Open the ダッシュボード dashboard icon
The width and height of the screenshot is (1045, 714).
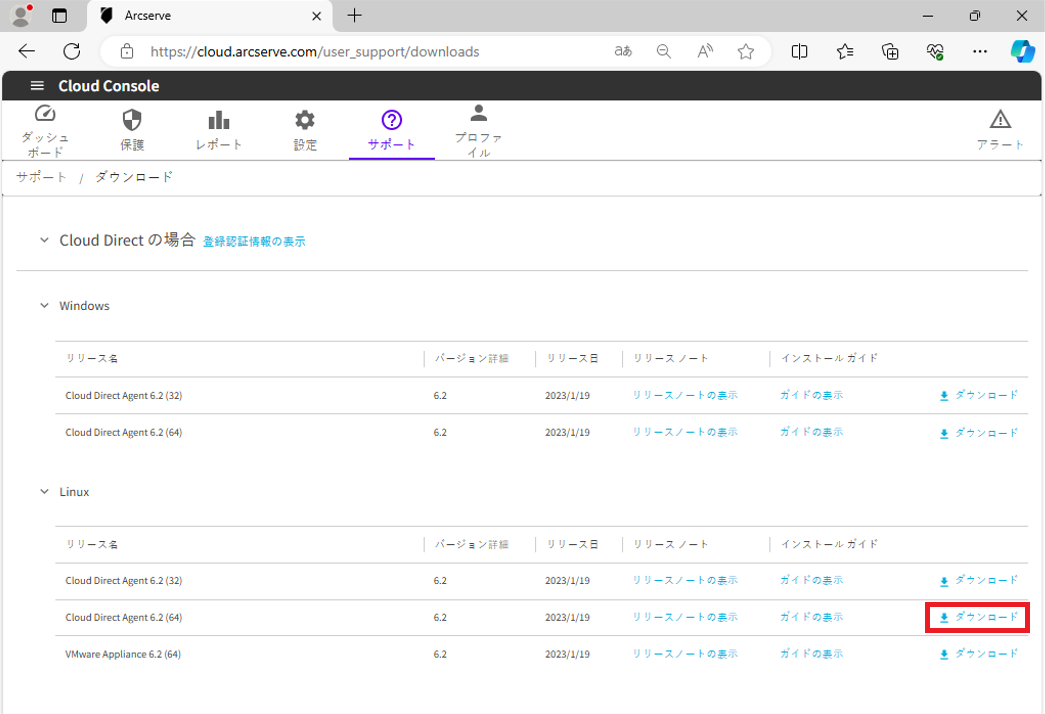coord(45,114)
